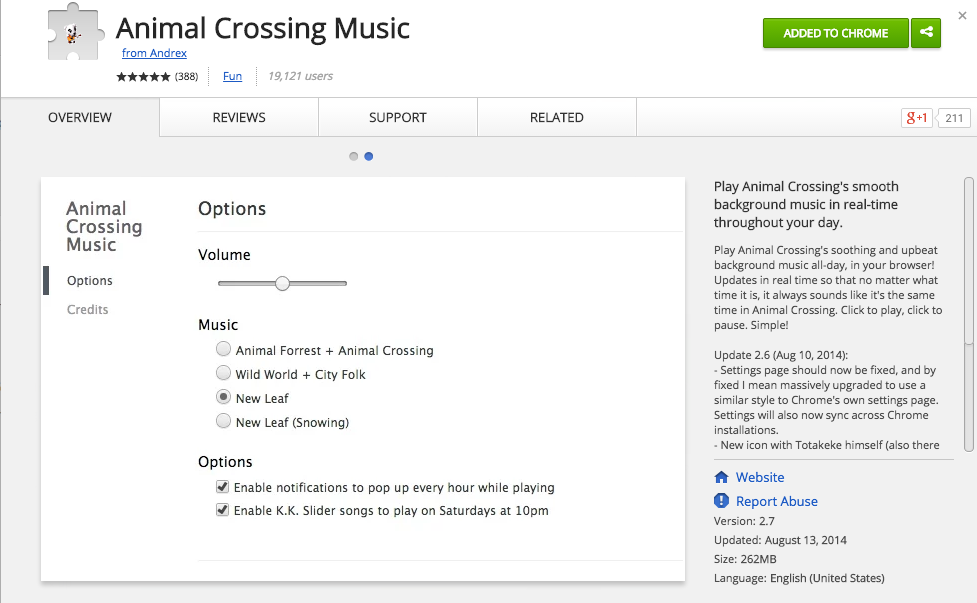Uncheck K.K. Slider songs on Saturdays
The height and width of the screenshot is (603, 977).
[x=222, y=510]
